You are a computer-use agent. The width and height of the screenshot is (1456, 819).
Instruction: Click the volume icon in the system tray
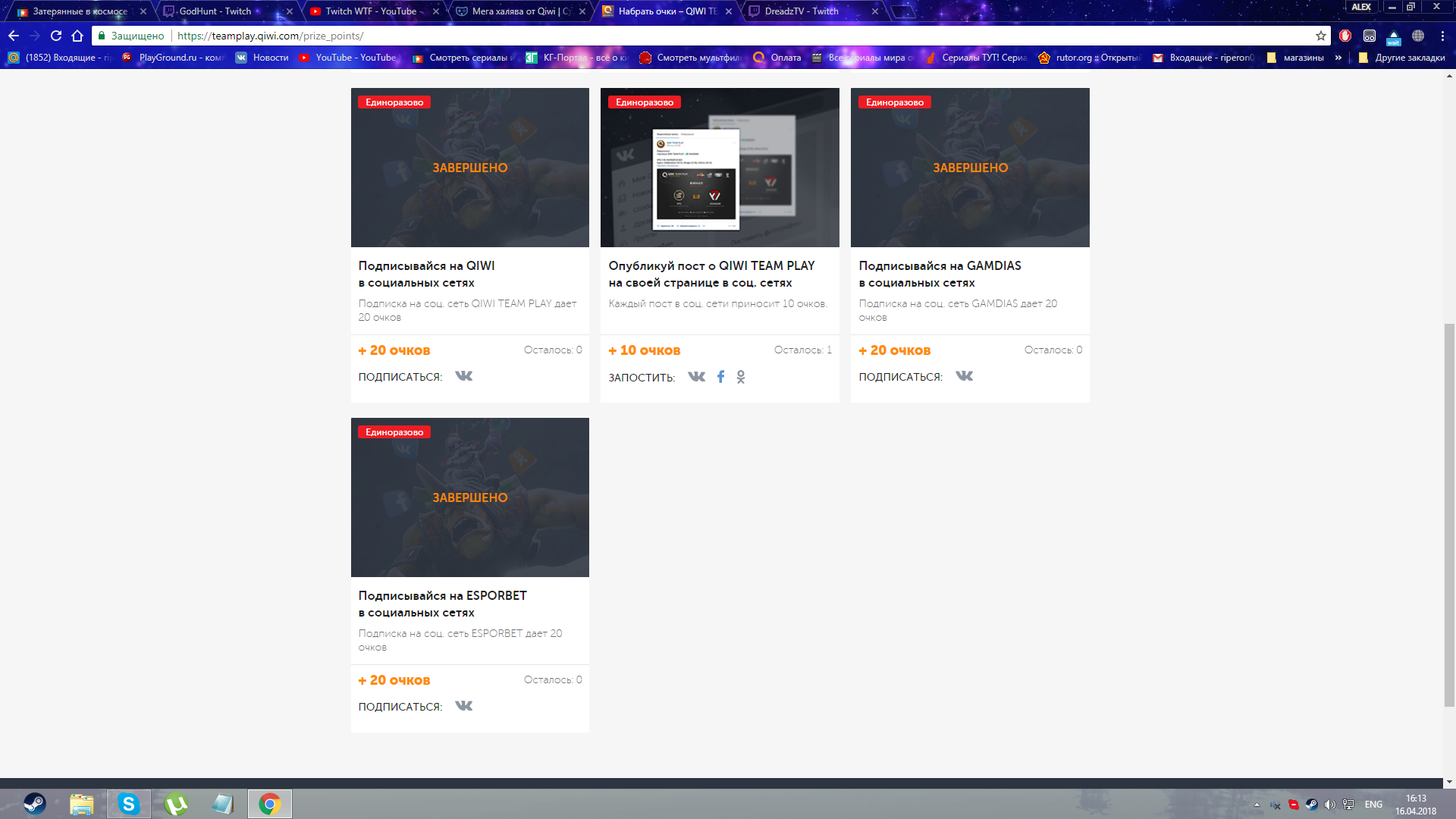point(1329,805)
